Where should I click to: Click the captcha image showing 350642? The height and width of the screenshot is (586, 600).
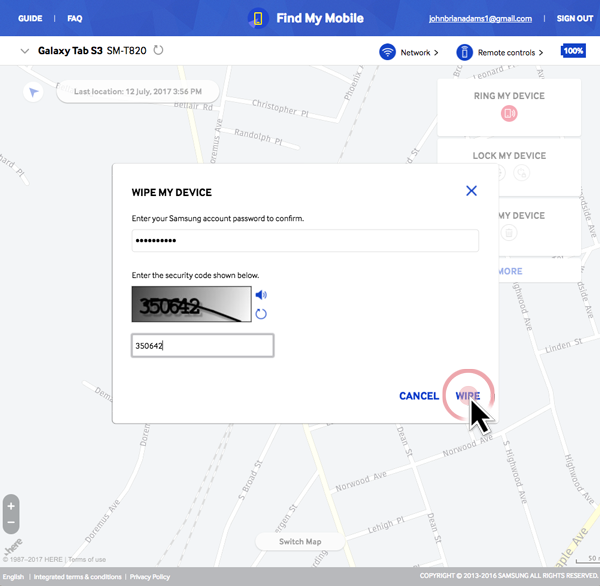191,304
